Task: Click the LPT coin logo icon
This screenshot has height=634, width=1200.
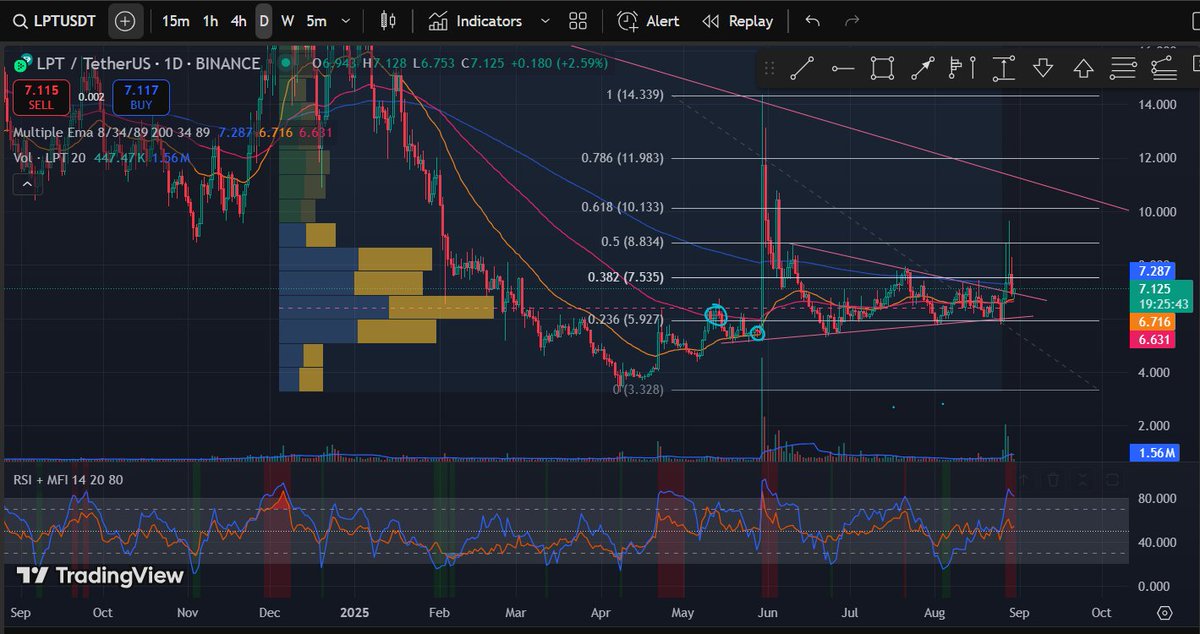Action: click(21, 64)
